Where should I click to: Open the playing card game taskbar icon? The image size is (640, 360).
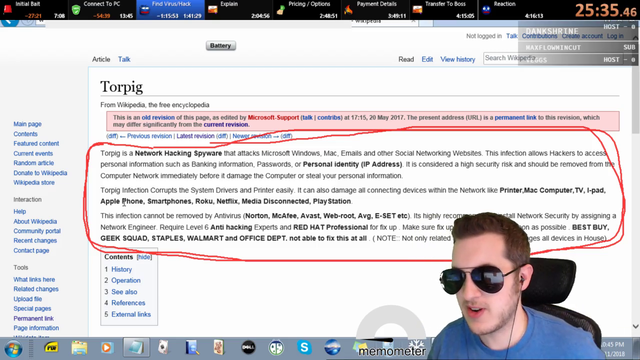[219, 348]
